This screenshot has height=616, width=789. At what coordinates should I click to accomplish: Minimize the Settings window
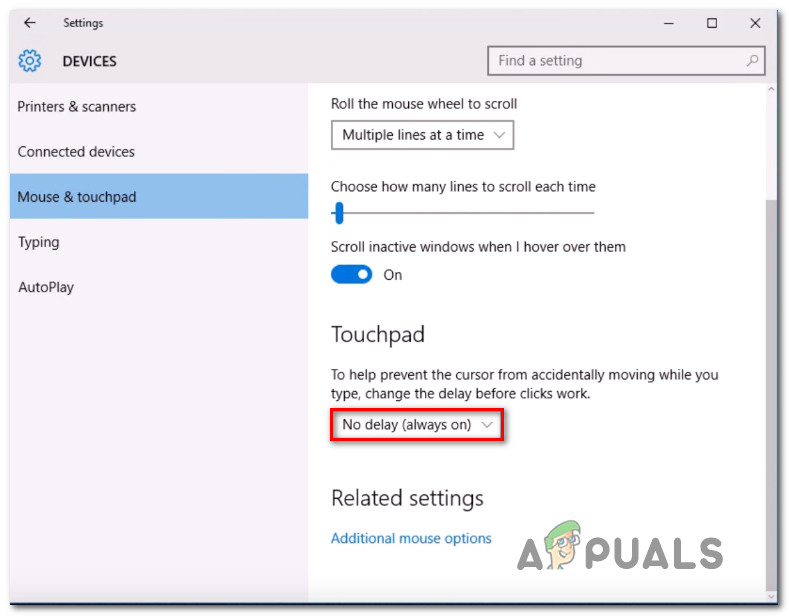click(x=668, y=23)
